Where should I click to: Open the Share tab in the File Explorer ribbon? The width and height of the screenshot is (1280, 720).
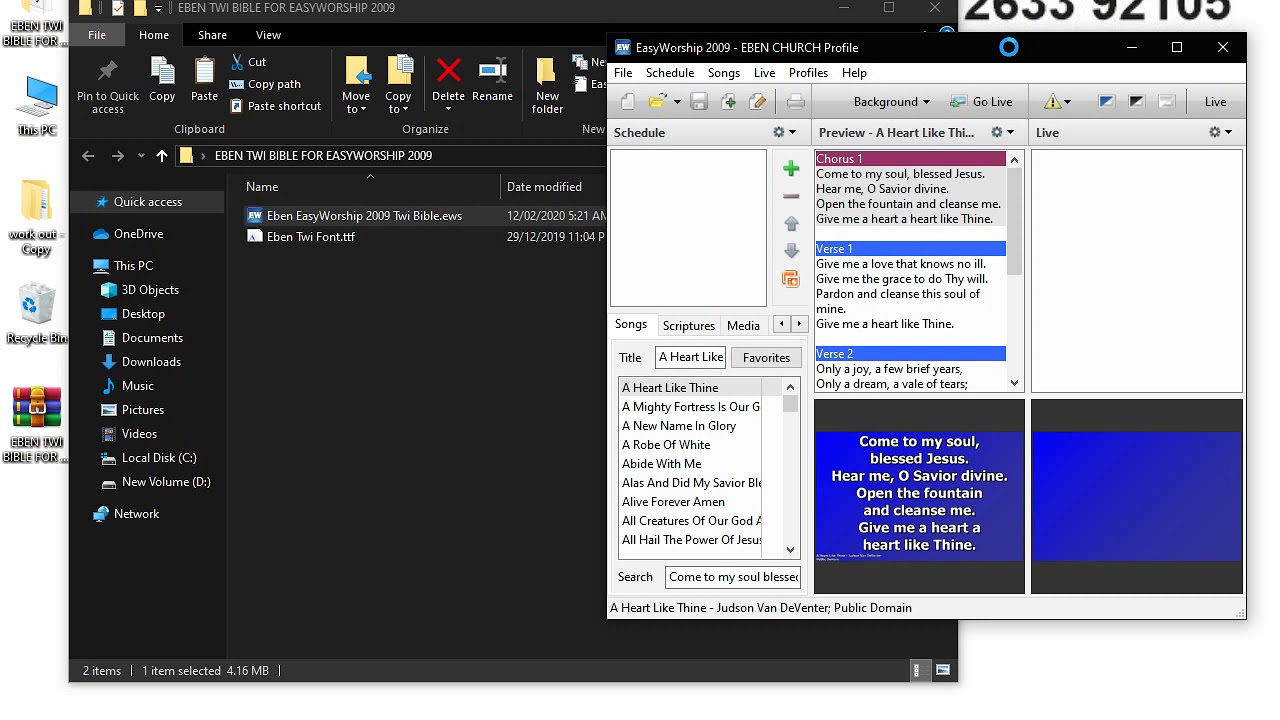(x=212, y=35)
